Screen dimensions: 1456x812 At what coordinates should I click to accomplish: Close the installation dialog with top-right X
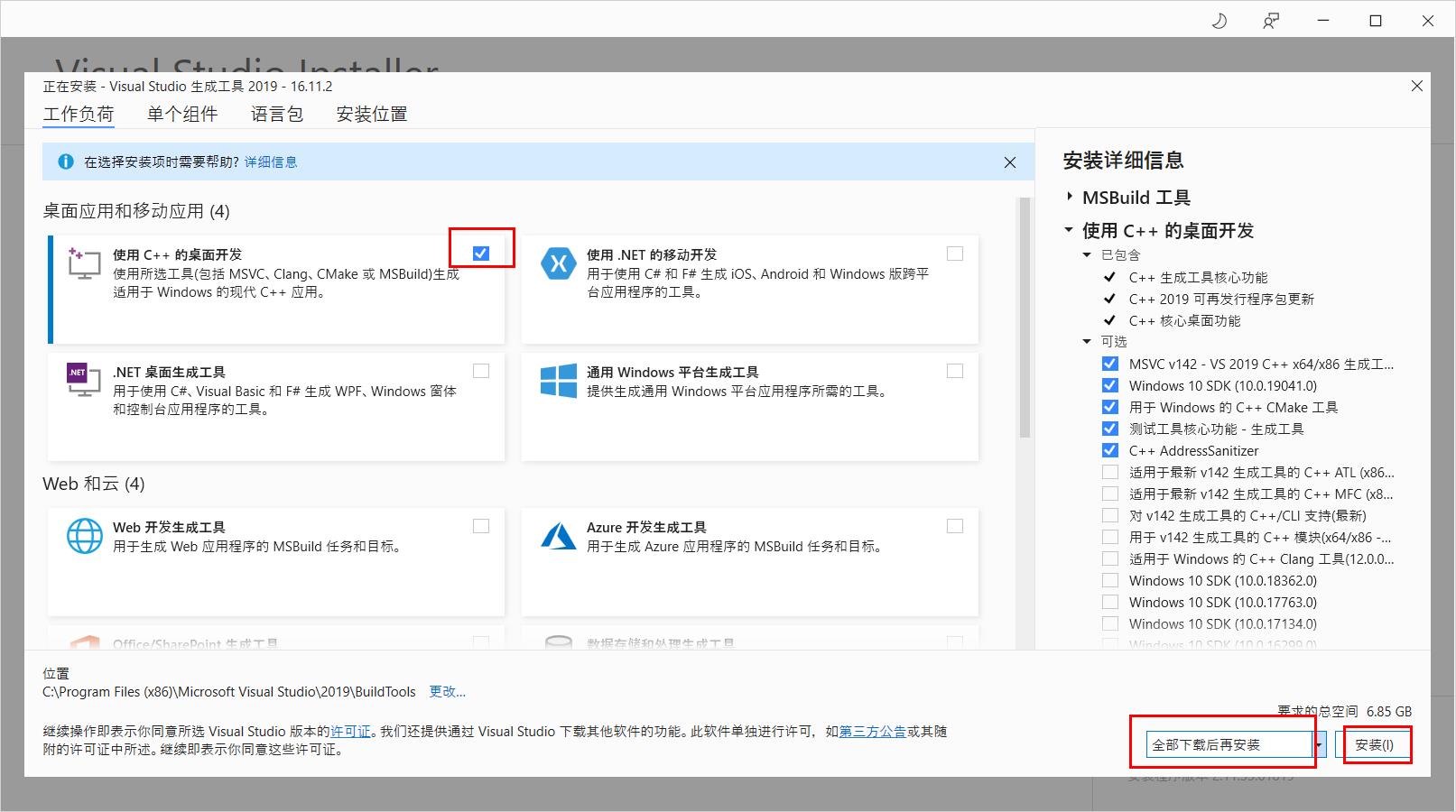pos(1417,86)
